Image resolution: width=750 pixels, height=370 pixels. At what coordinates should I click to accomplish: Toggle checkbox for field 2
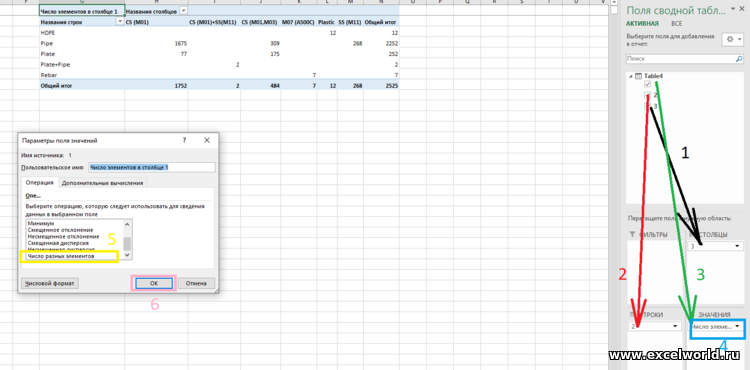648,95
